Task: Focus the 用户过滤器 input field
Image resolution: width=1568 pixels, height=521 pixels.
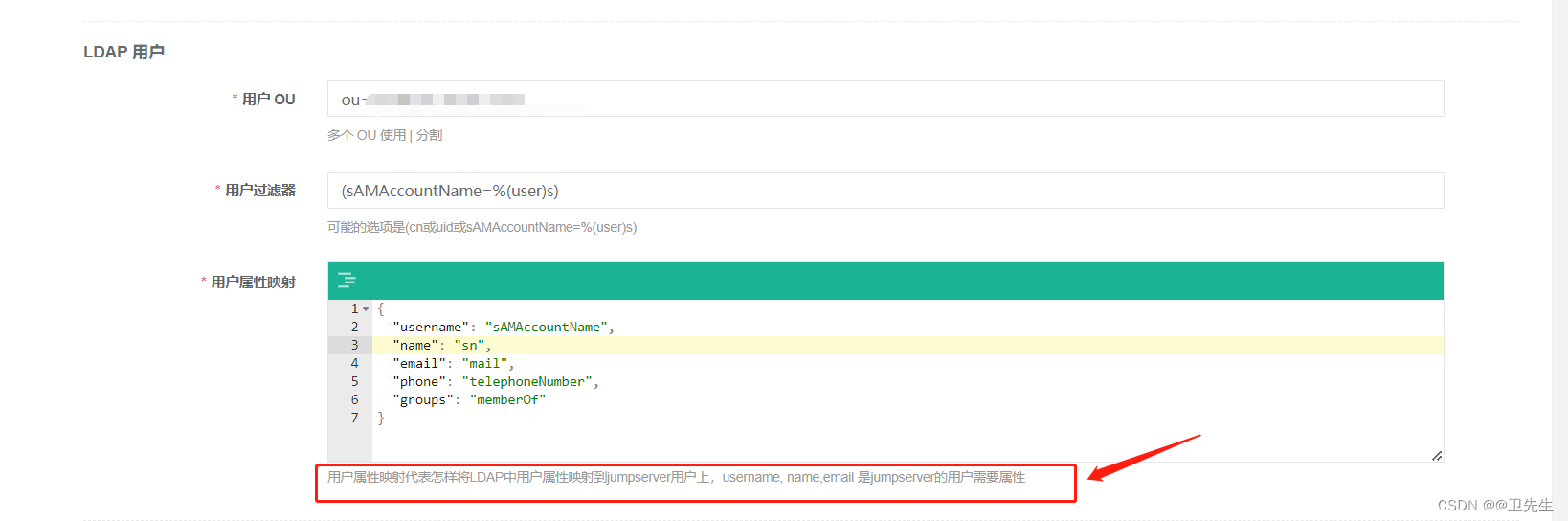Action: (x=885, y=191)
